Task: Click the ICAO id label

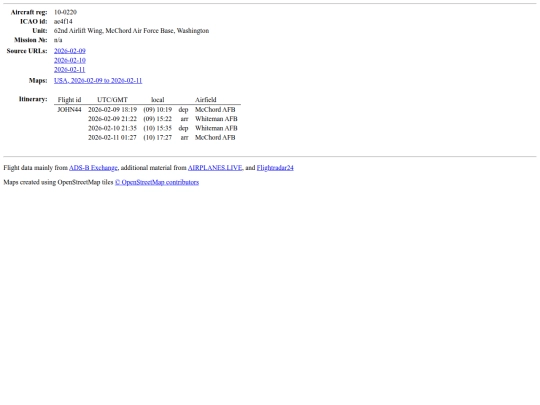Action: (34, 22)
